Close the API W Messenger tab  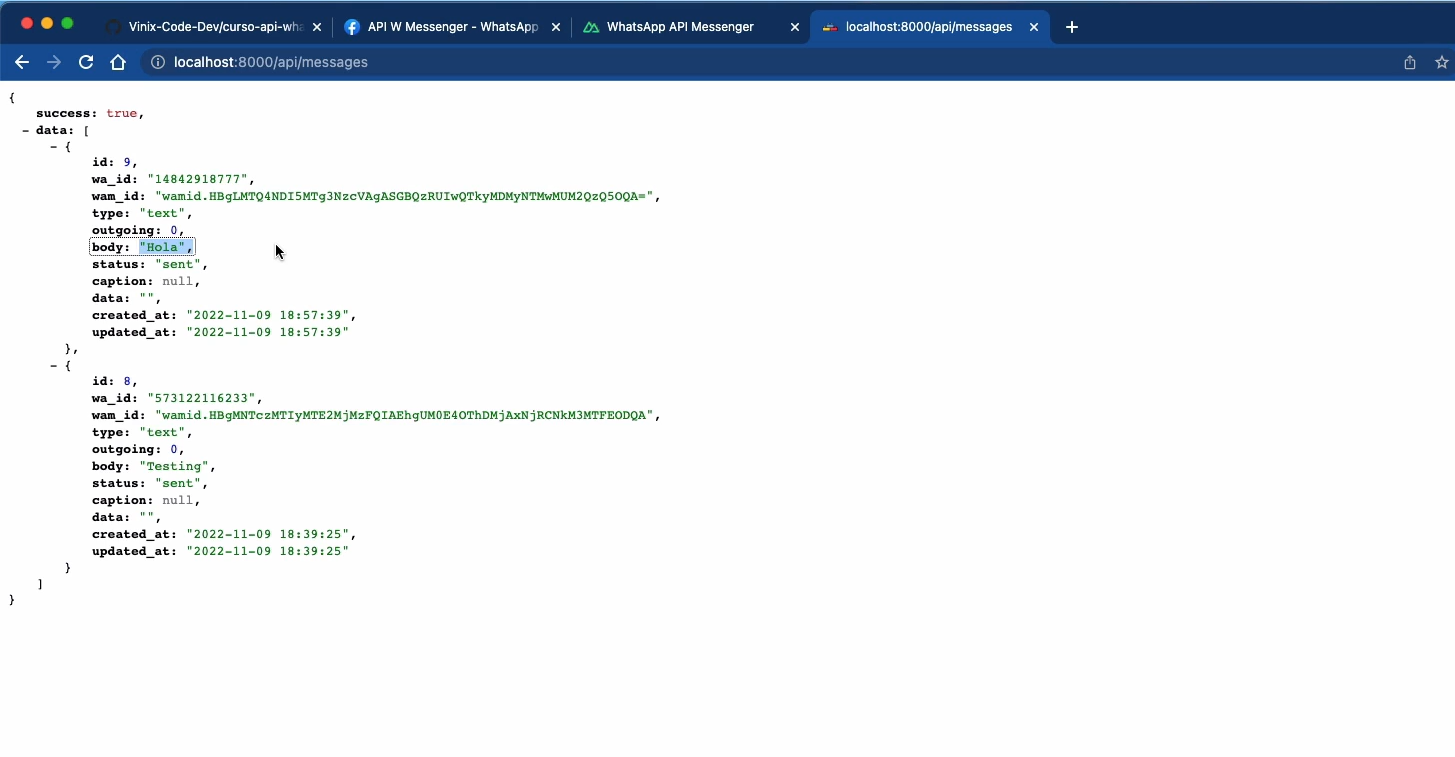pyautogui.click(x=556, y=27)
